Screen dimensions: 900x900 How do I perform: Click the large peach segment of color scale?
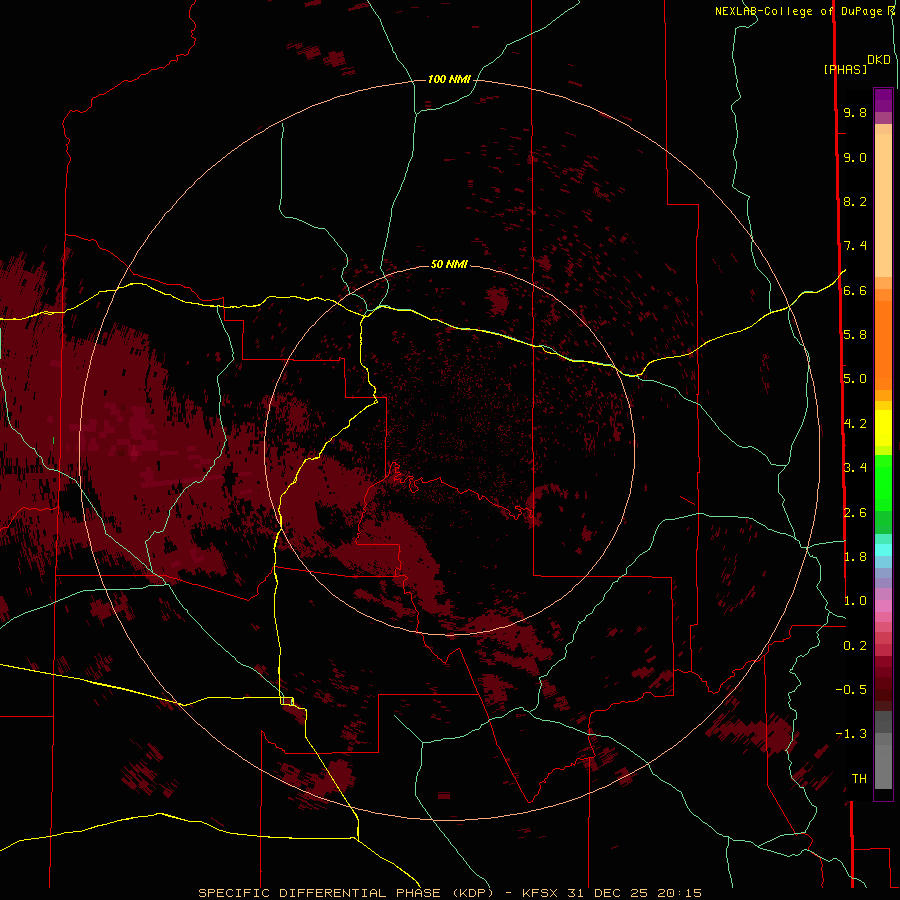(x=883, y=205)
